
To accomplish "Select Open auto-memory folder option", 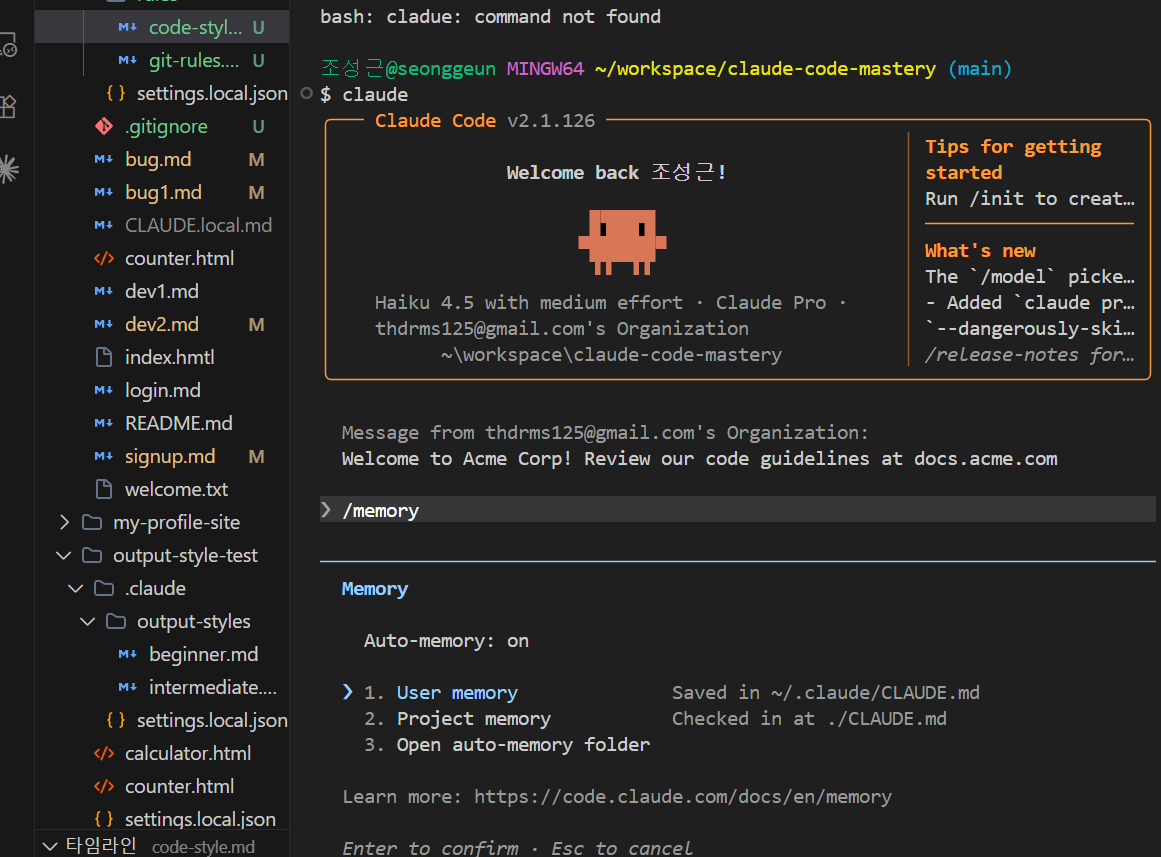I will pyautogui.click(x=523, y=744).
